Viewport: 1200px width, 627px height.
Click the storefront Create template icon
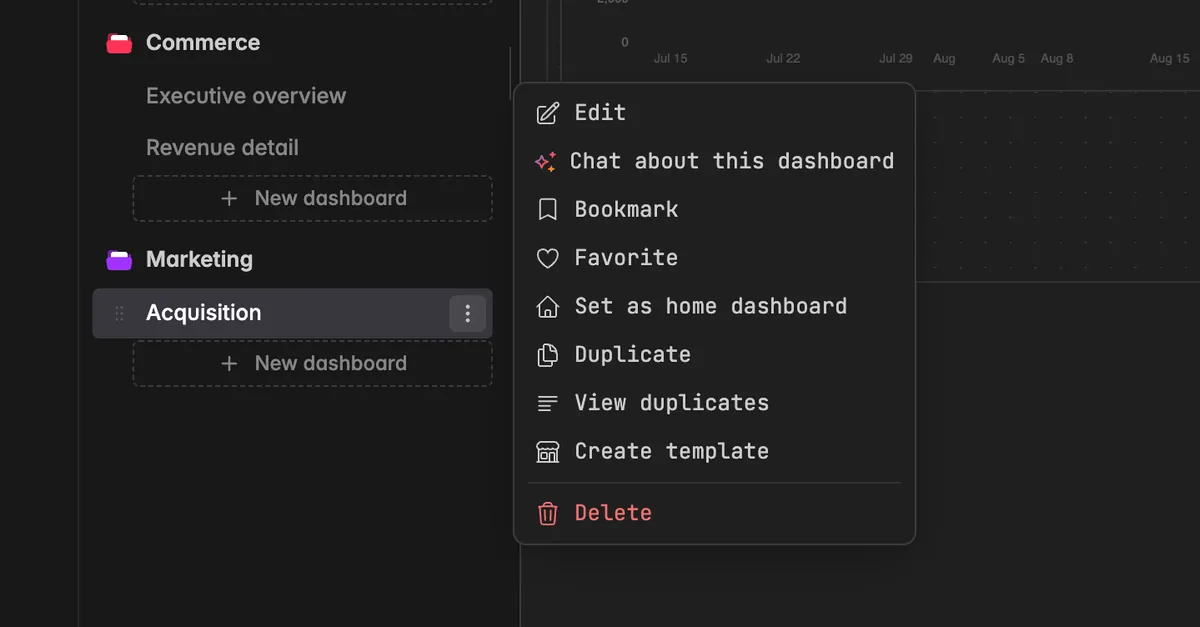pos(547,452)
